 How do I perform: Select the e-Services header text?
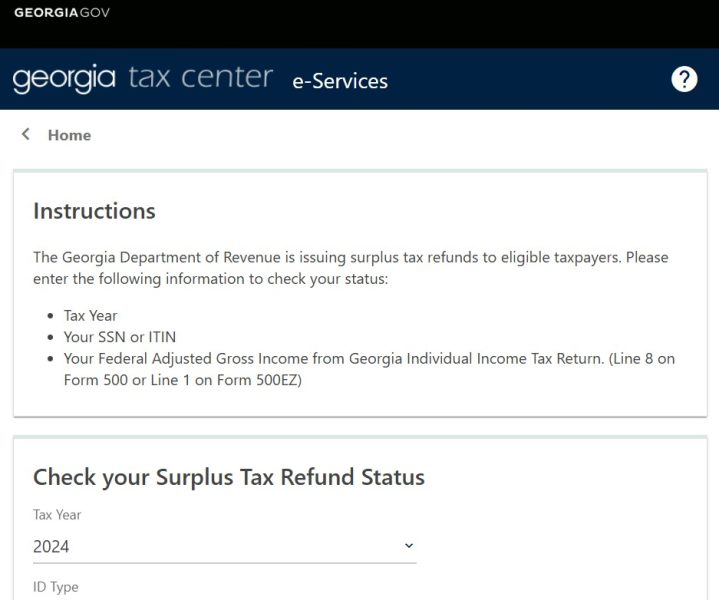pyautogui.click(x=340, y=81)
